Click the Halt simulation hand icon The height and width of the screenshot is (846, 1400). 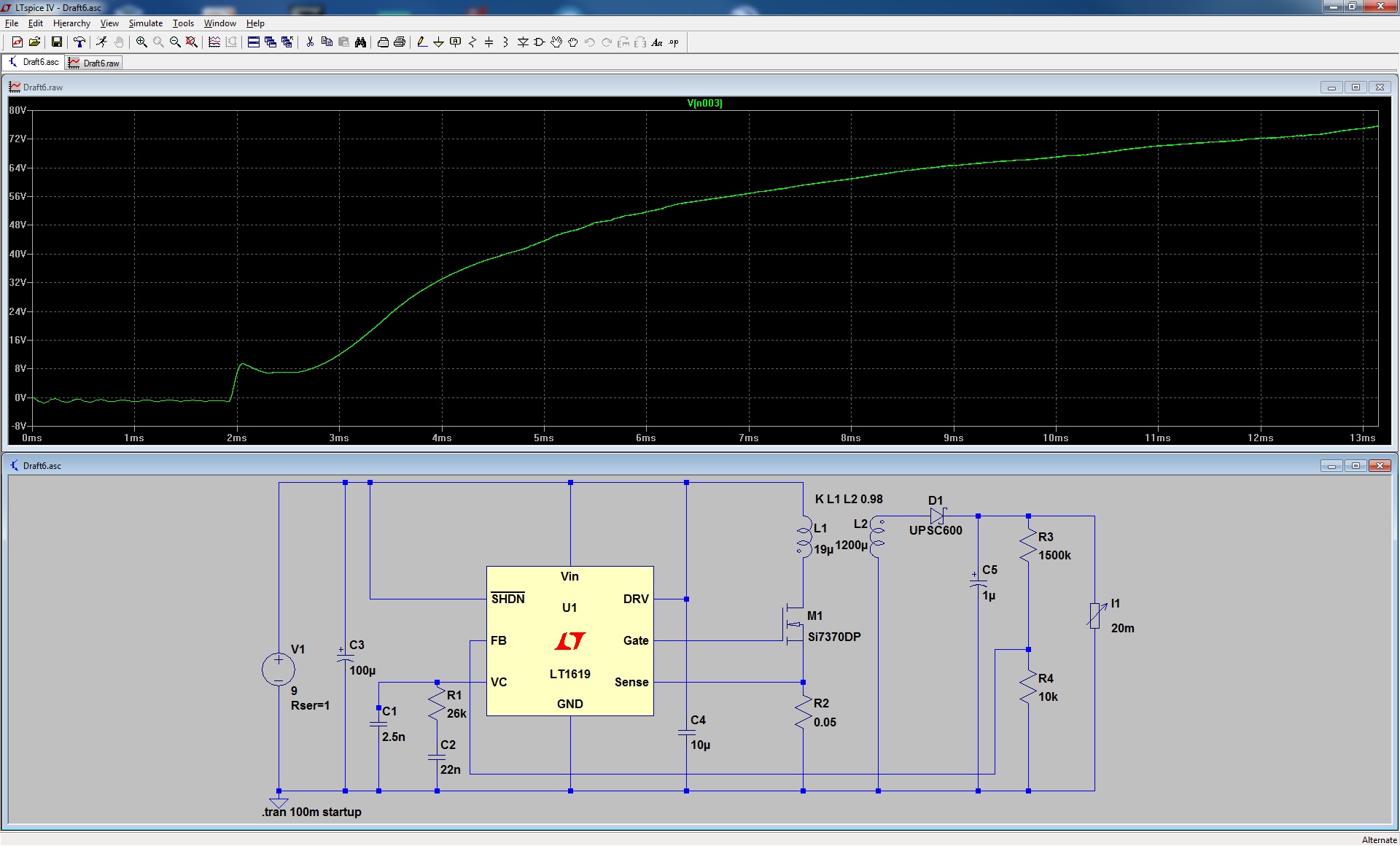click(x=119, y=42)
